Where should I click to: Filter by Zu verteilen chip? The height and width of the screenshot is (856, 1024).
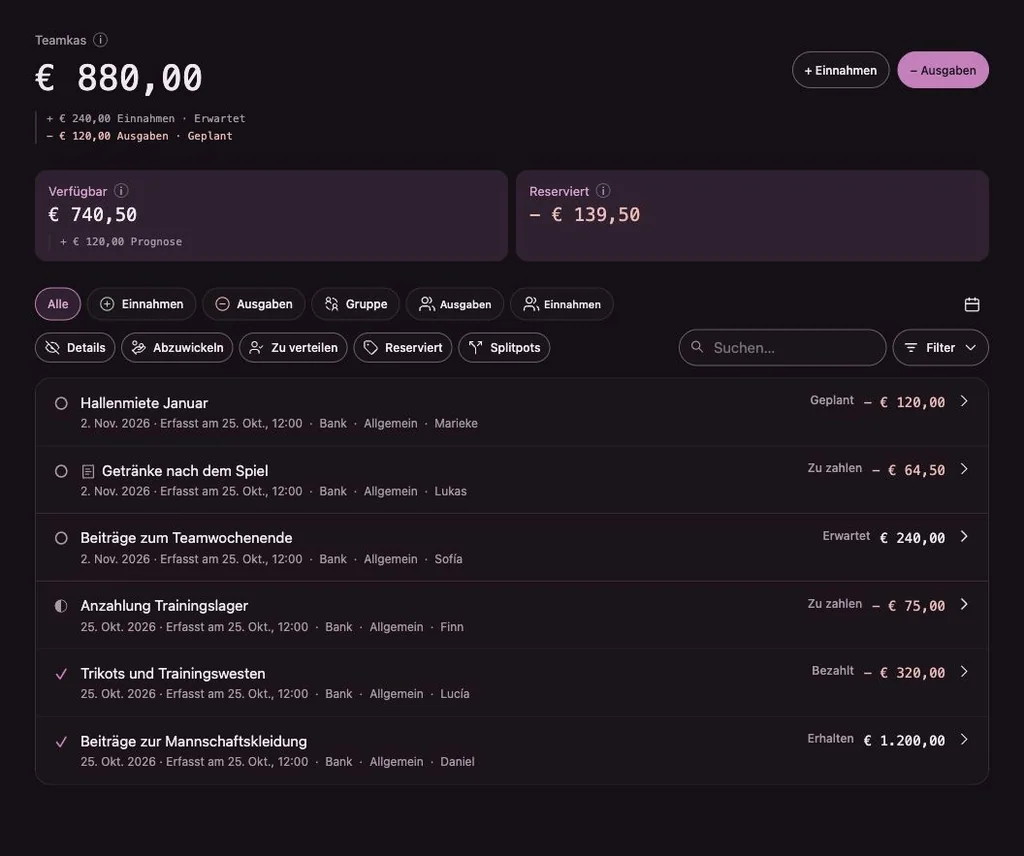click(293, 347)
